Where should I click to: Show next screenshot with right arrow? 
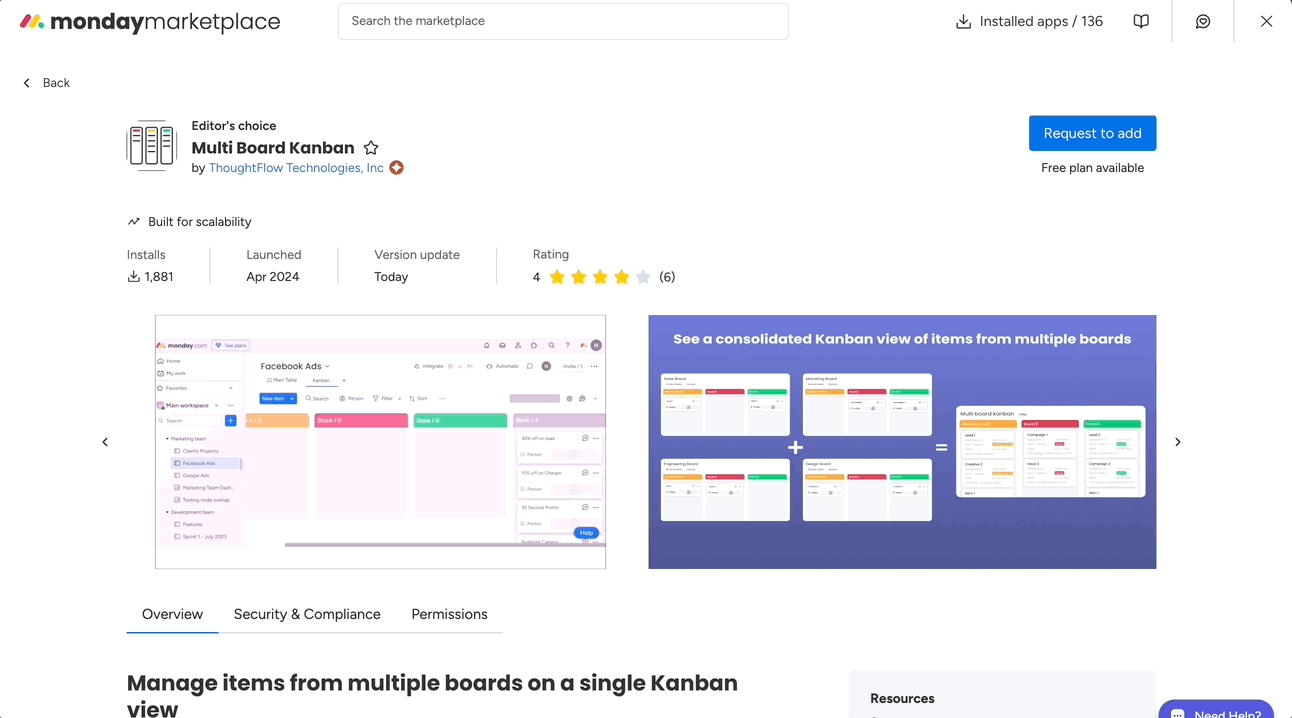pos(1178,442)
